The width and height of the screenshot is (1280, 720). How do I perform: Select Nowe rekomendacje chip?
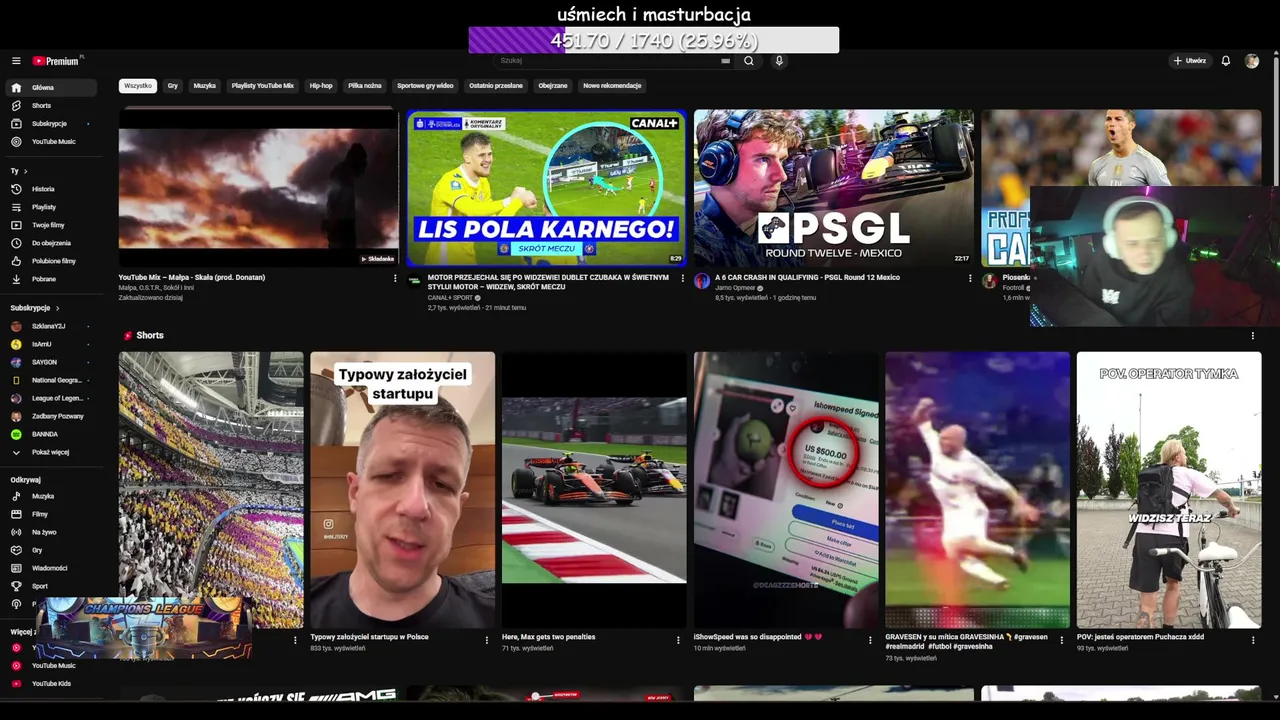click(x=612, y=86)
